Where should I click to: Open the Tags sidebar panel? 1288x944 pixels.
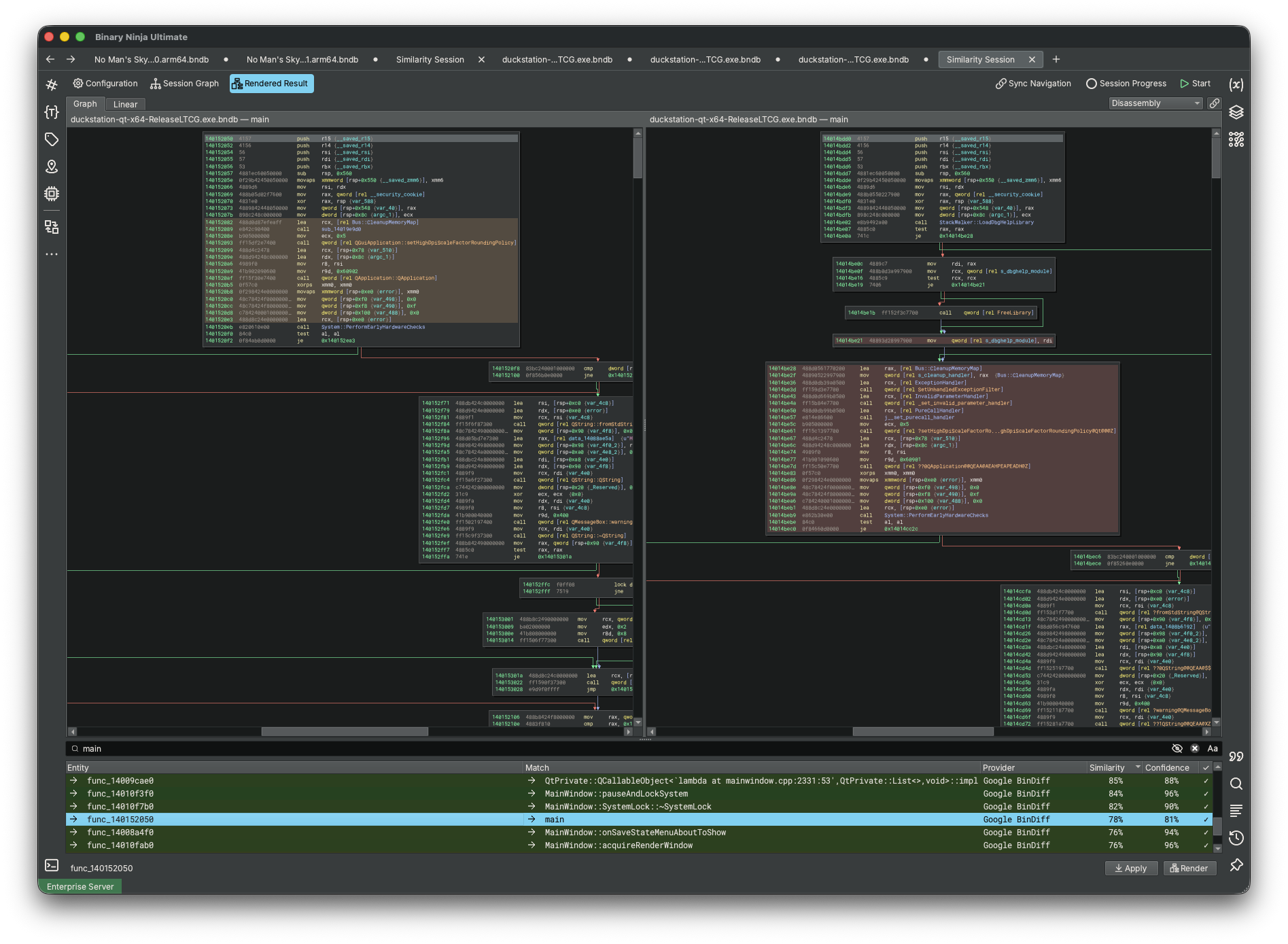[52, 139]
